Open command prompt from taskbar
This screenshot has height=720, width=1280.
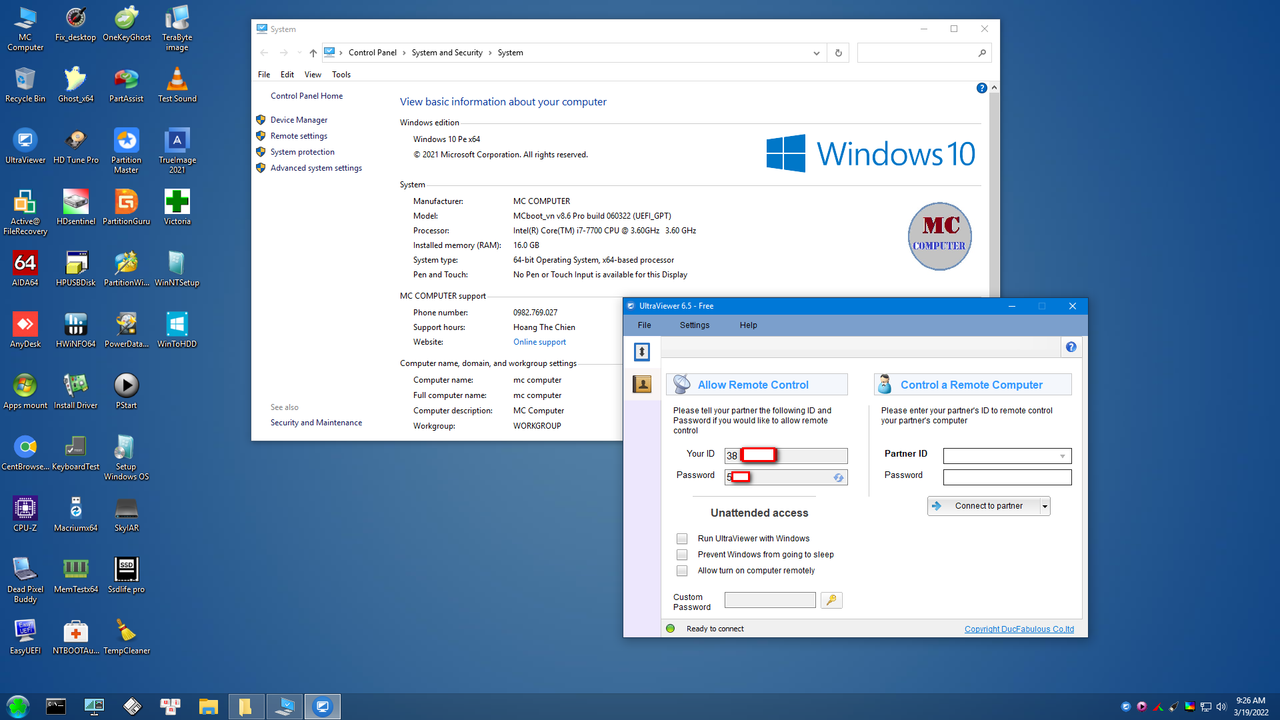pyautogui.click(x=56, y=706)
